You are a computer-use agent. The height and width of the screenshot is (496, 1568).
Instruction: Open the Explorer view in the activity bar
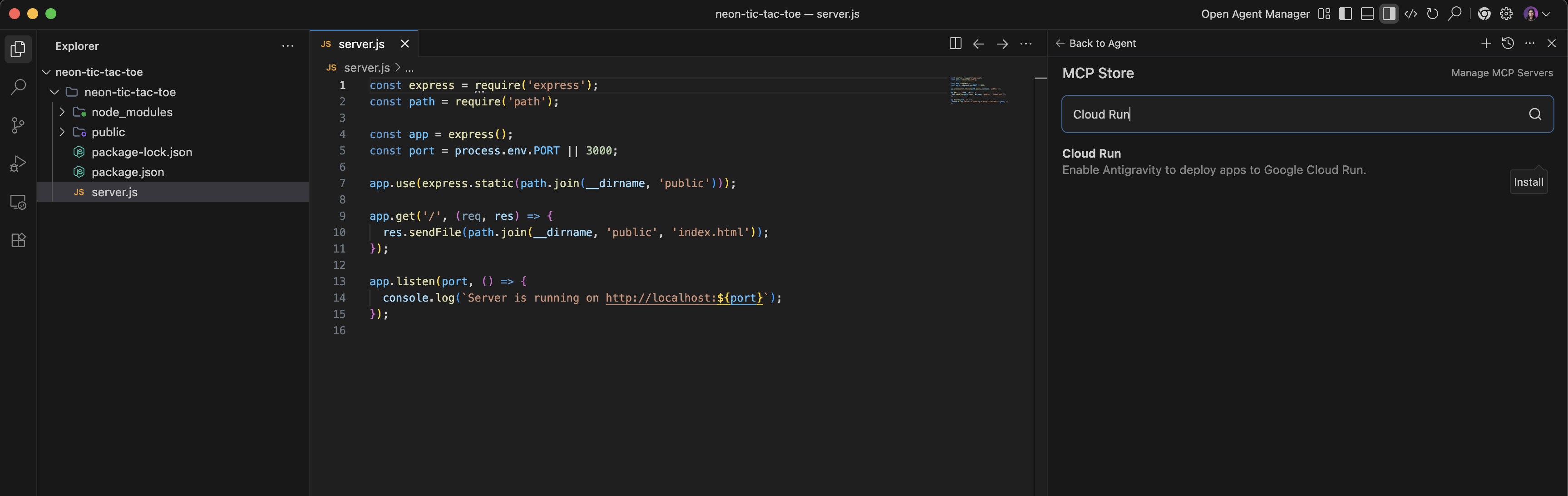click(18, 49)
